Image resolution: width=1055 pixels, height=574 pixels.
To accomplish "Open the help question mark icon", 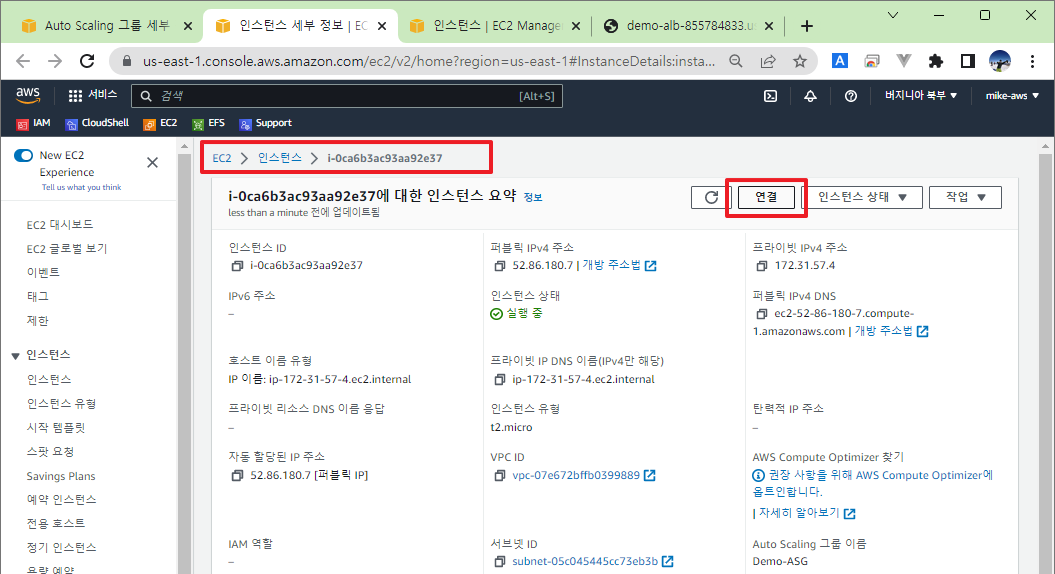I will [x=850, y=96].
